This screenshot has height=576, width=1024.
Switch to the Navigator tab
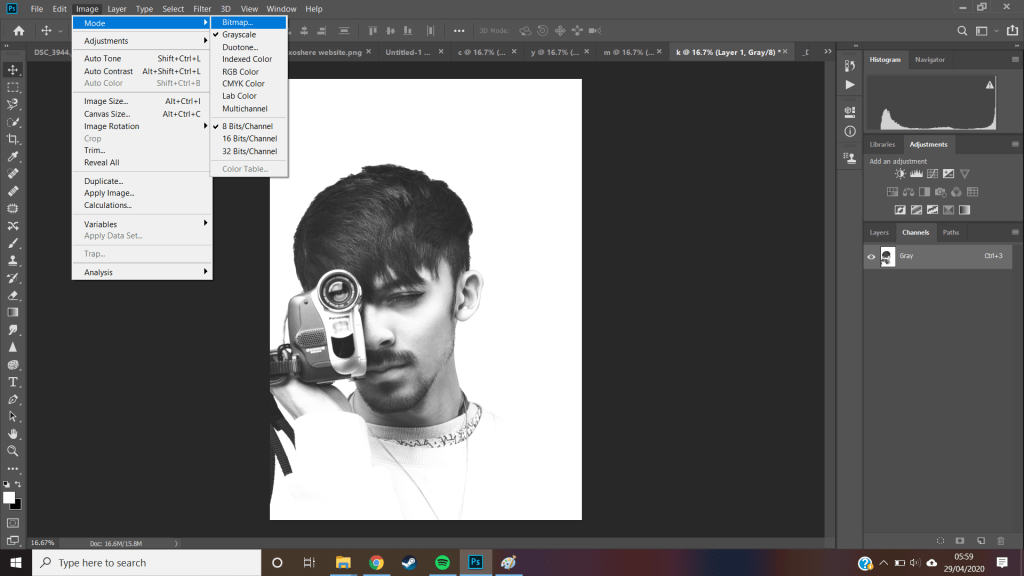[x=929, y=60]
